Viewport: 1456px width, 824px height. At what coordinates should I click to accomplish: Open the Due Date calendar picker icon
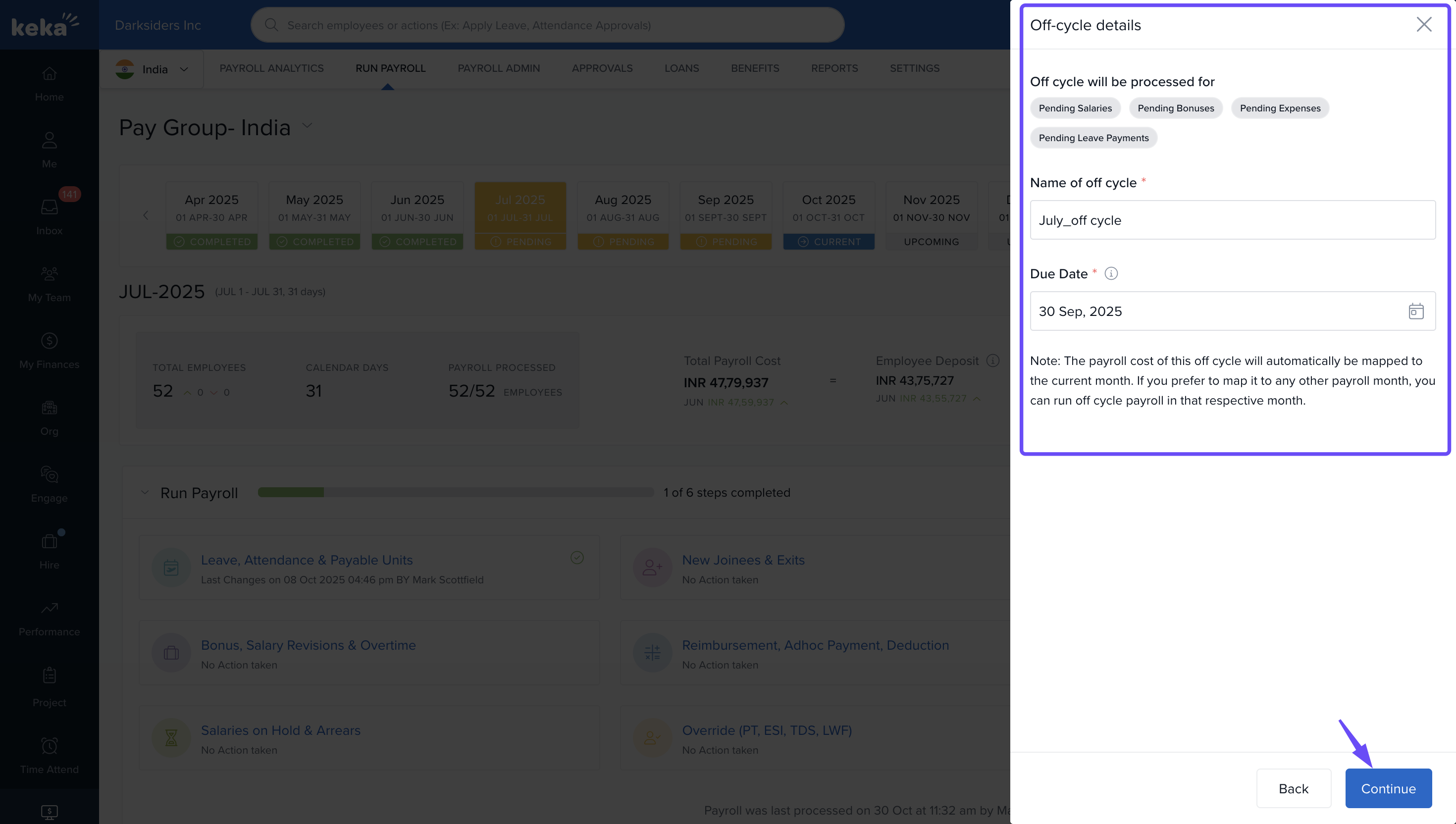click(1415, 311)
